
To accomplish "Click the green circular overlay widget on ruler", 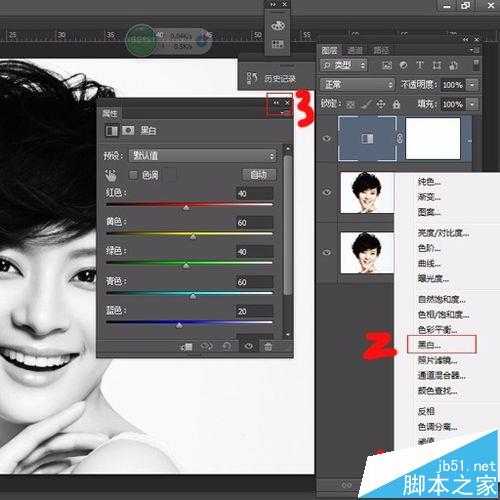I will pyautogui.click(x=141, y=40).
